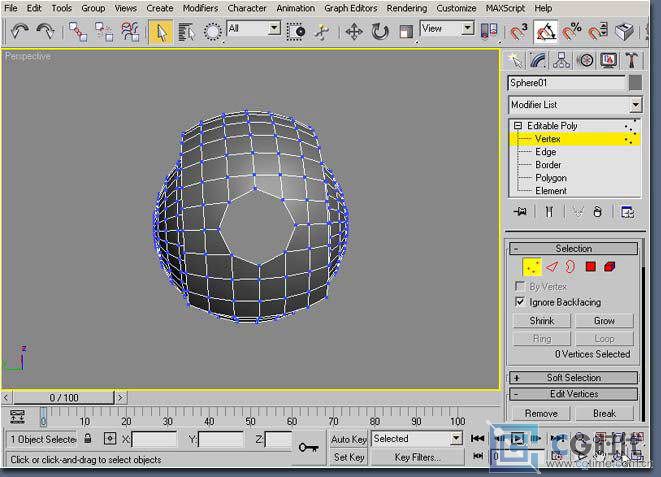
Task: Choose the Polygon sub-object selection icon
Action: (x=590, y=267)
